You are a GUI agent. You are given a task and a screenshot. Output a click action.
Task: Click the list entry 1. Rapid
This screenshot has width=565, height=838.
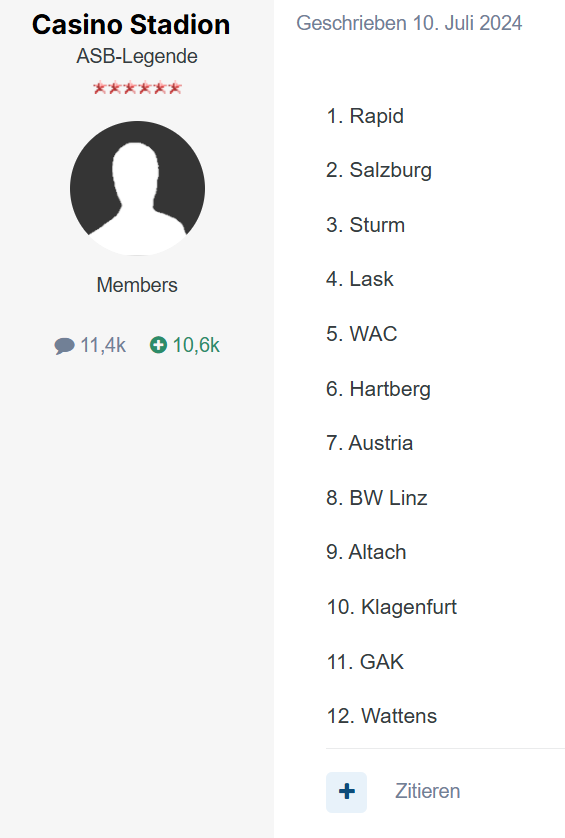pyautogui.click(x=365, y=116)
